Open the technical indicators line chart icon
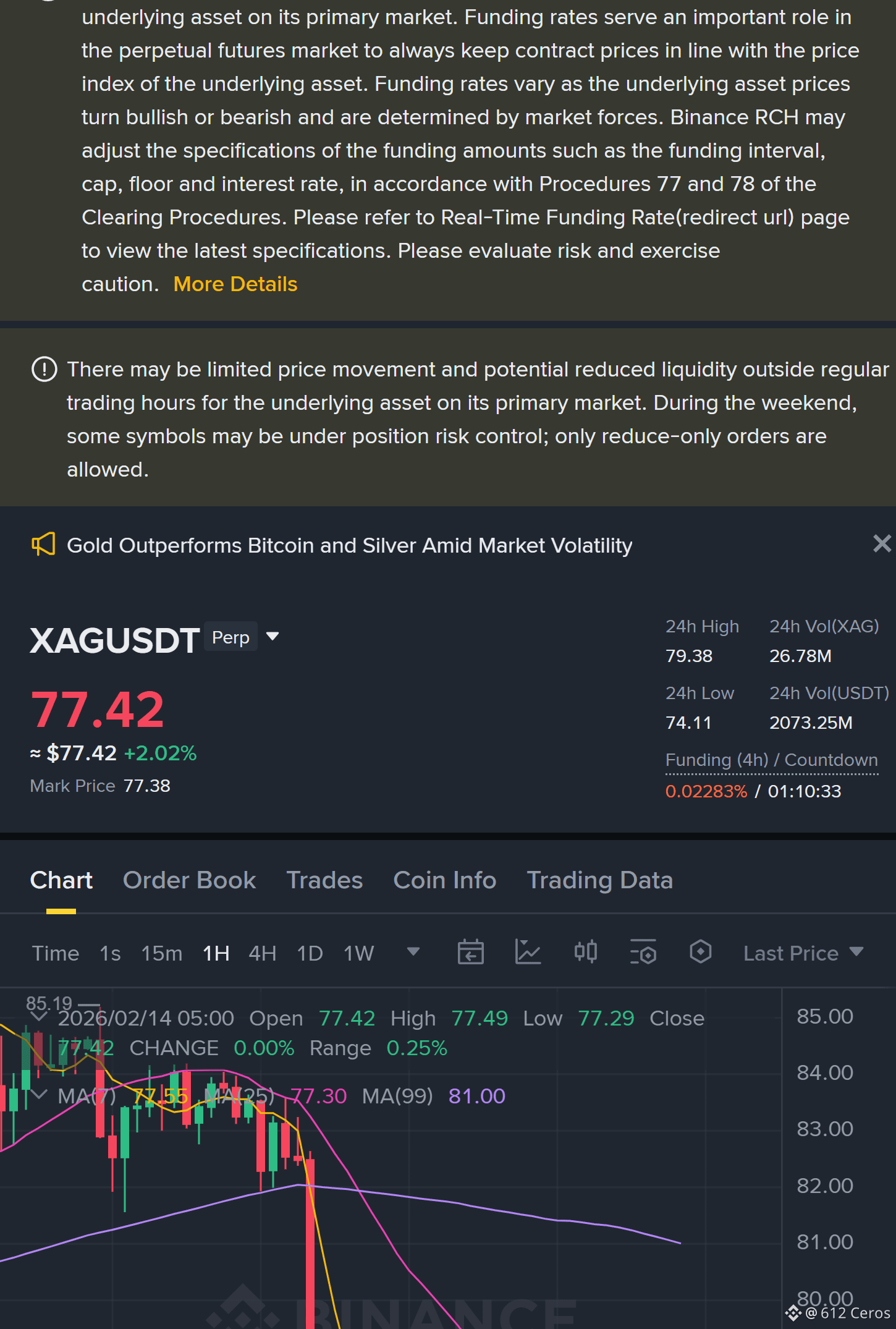The height and width of the screenshot is (1329, 896). 528,952
